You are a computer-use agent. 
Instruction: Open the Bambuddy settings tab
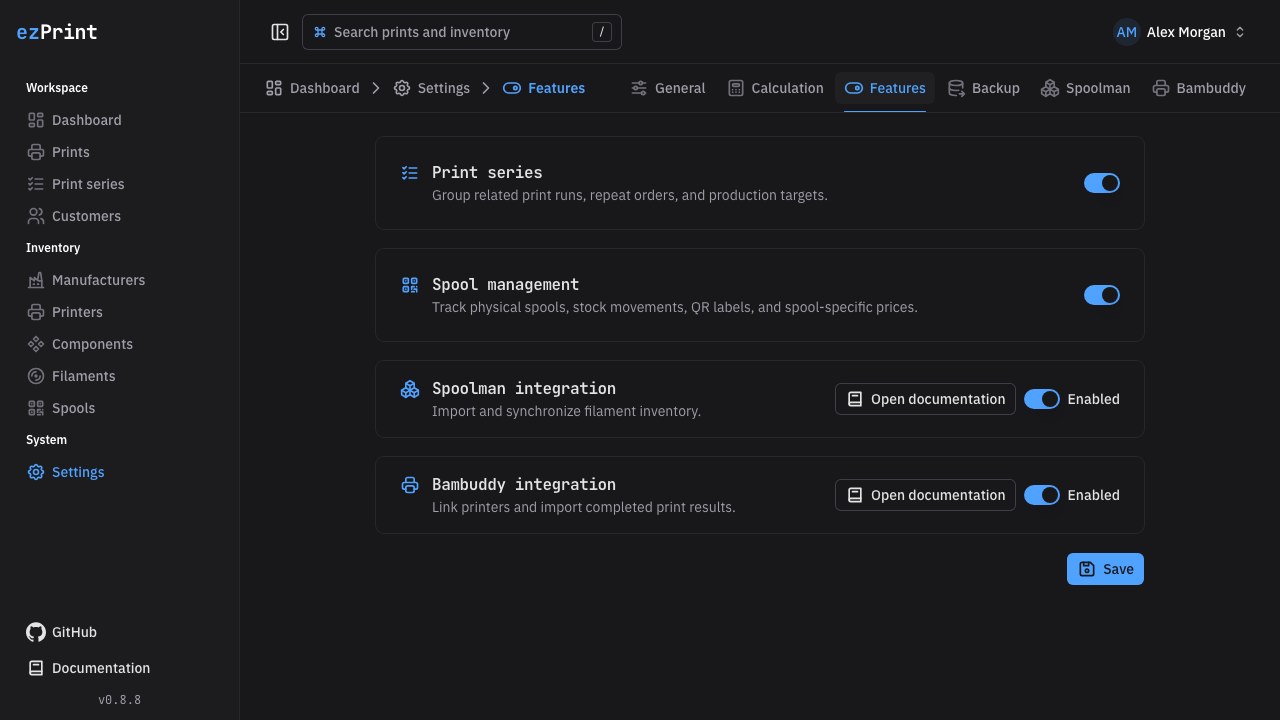(x=1199, y=88)
